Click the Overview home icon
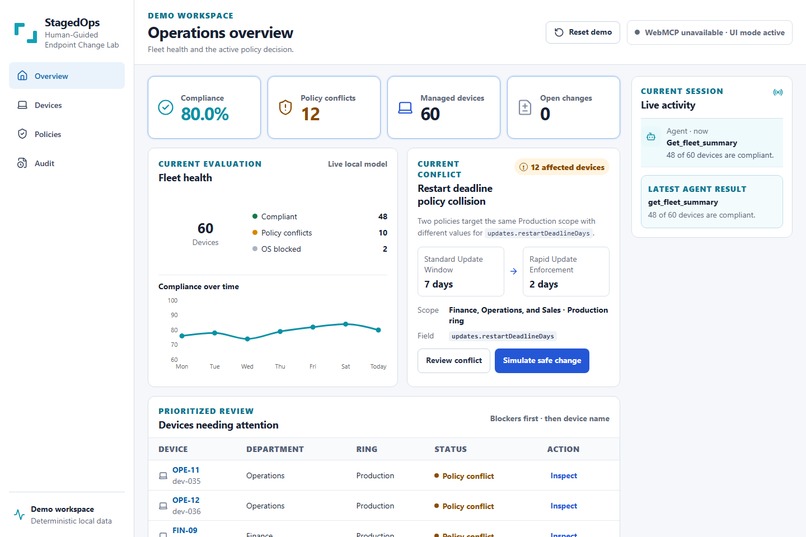 click(22, 76)
